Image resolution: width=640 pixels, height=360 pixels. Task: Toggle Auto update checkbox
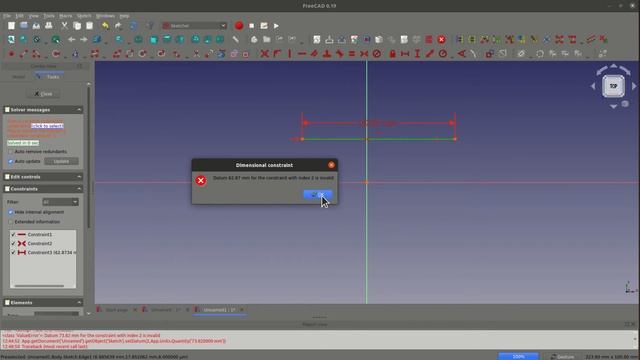11,161
